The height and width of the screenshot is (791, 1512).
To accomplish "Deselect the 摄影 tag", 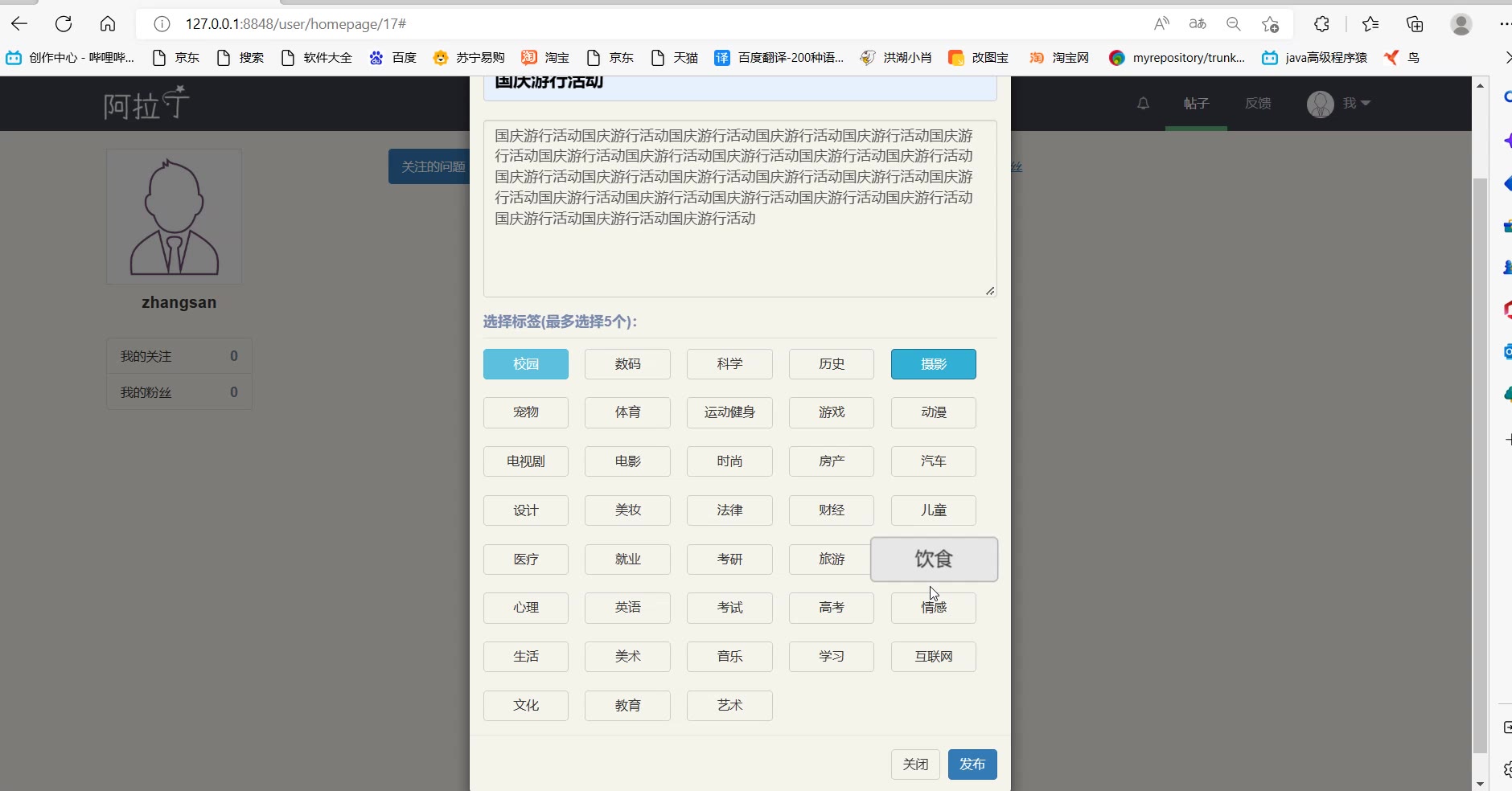I will click(x=934, y=364).
